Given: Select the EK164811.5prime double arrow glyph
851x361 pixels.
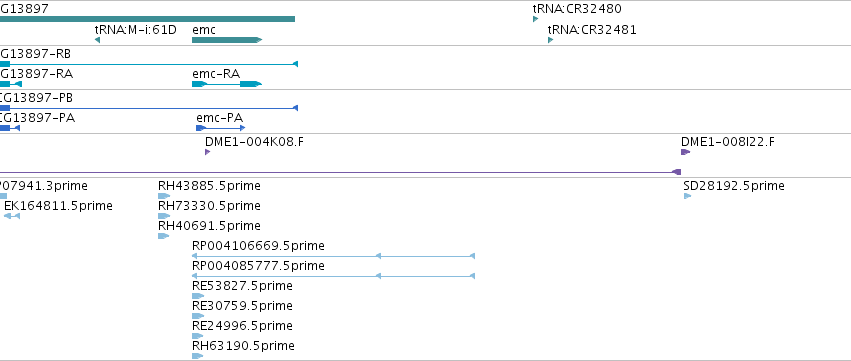Looking at the screenshot, I should [x=12, y=216].
